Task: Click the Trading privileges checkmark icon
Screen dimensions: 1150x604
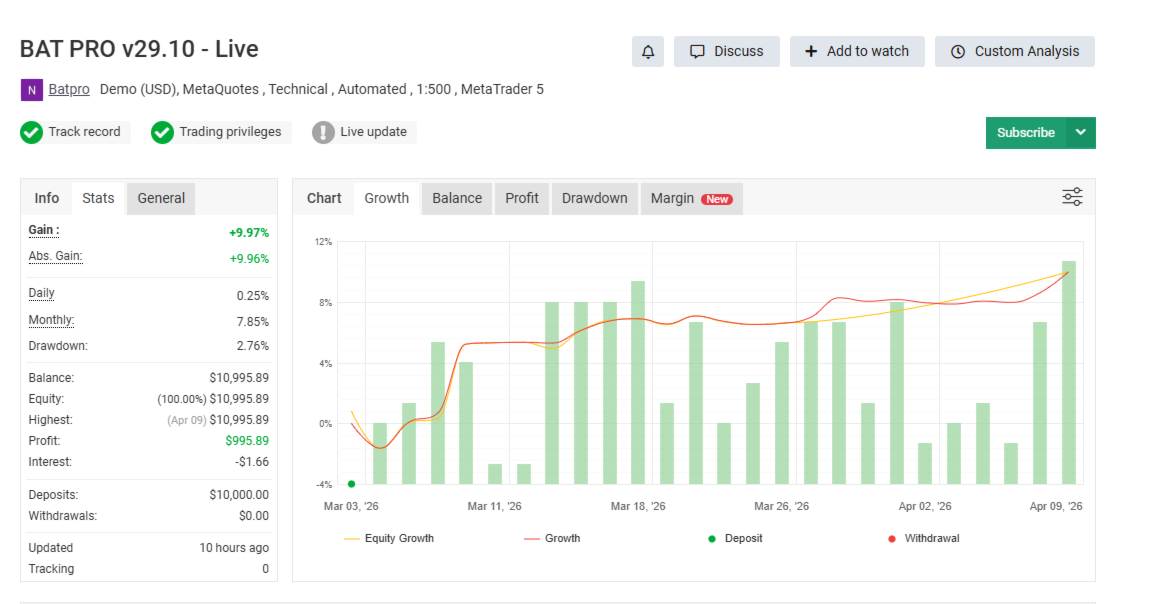Action: 163,132
